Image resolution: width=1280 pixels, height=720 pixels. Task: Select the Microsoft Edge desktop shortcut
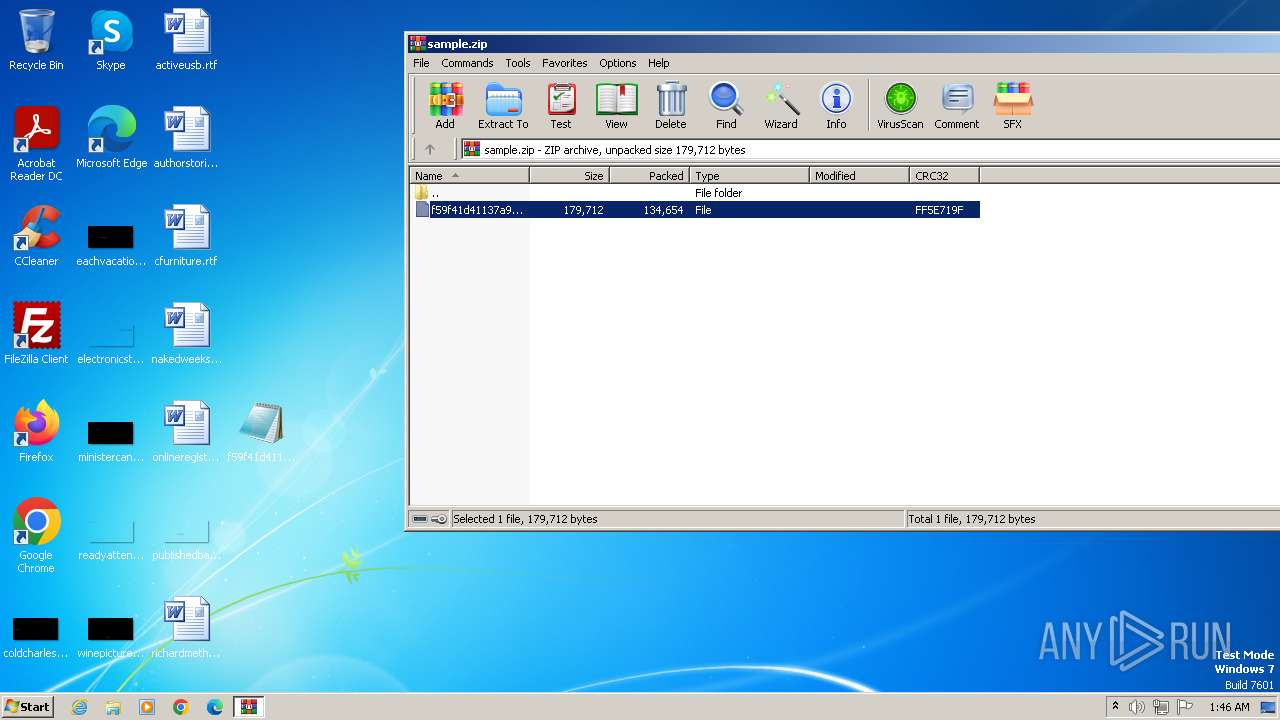coord(111,137)
